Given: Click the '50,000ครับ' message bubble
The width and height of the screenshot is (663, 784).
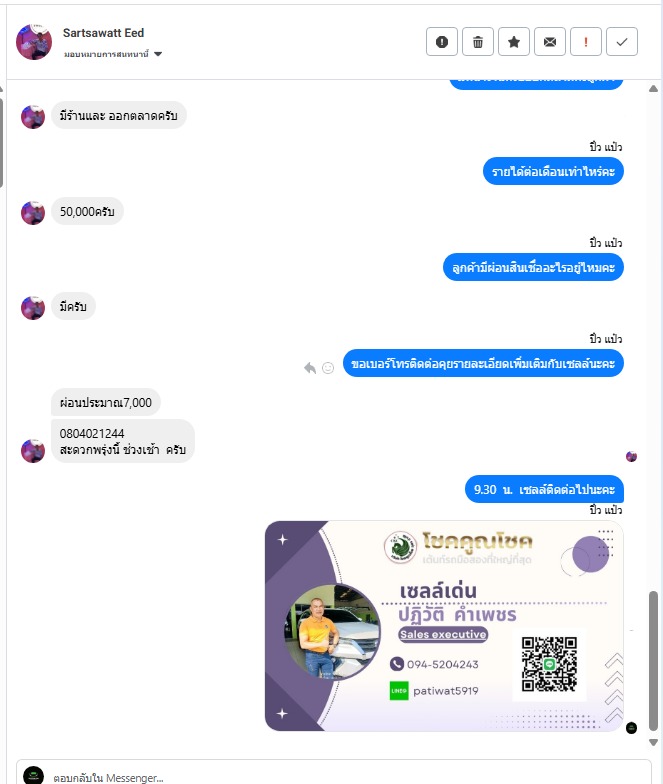Looking at the screenshot, I should (87, 212).
